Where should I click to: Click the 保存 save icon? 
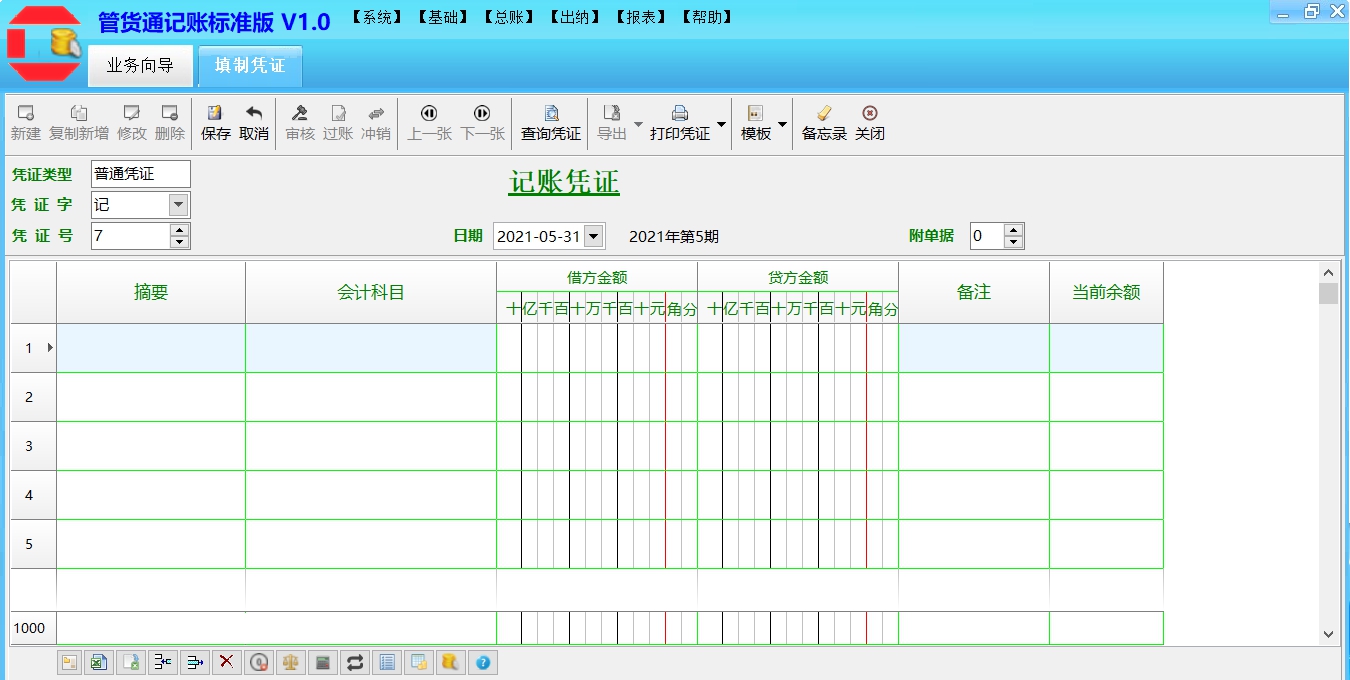click(x=216, y=122)
